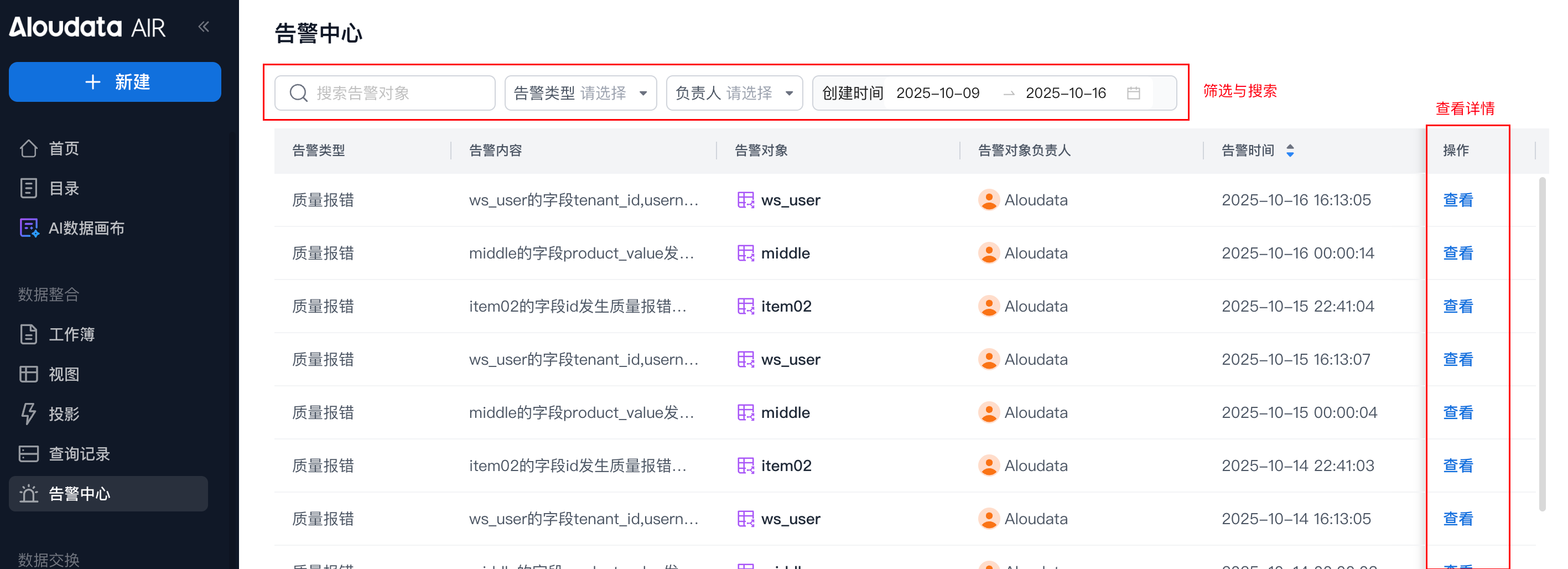Open the calendar icon in date range

(x=1133, y=93)
